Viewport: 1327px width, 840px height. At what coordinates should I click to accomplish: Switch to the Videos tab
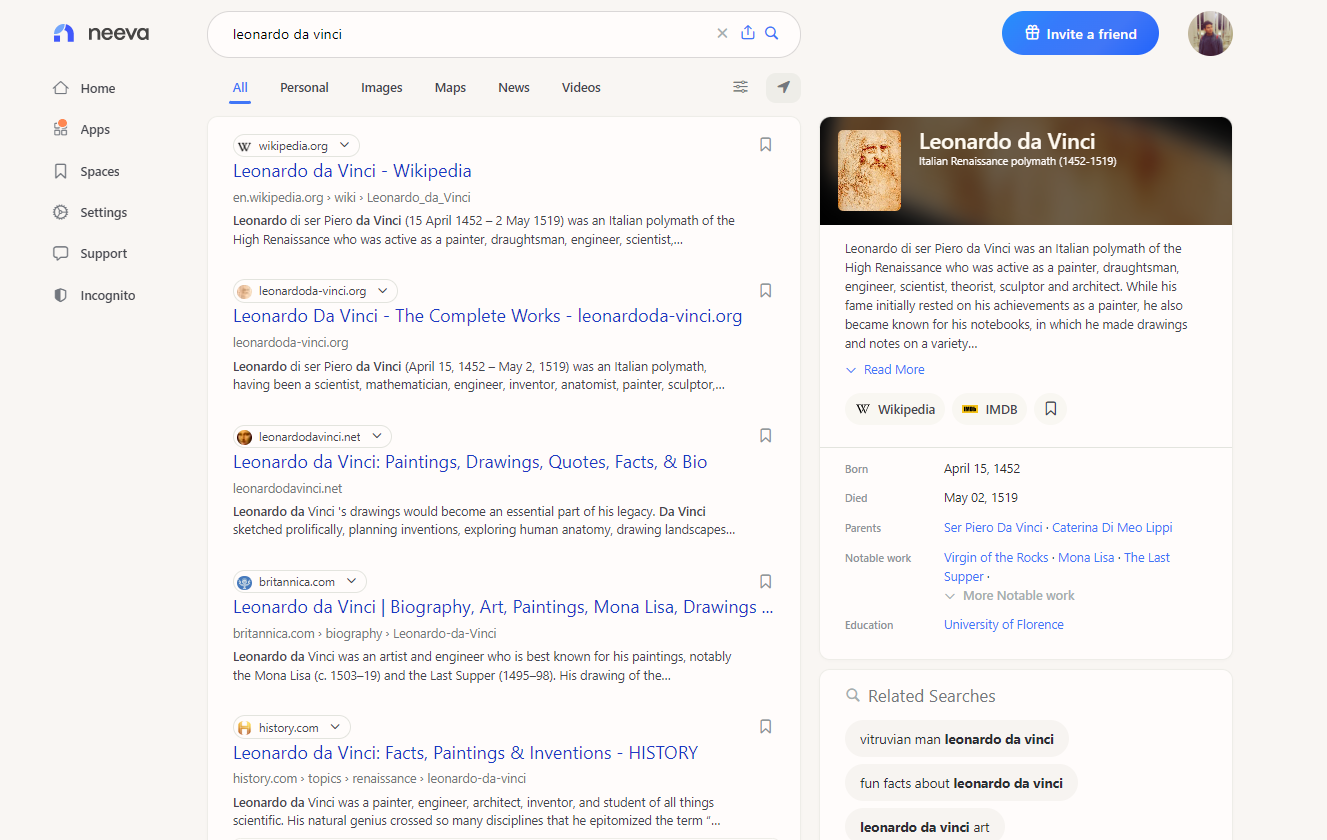[581, 87]
